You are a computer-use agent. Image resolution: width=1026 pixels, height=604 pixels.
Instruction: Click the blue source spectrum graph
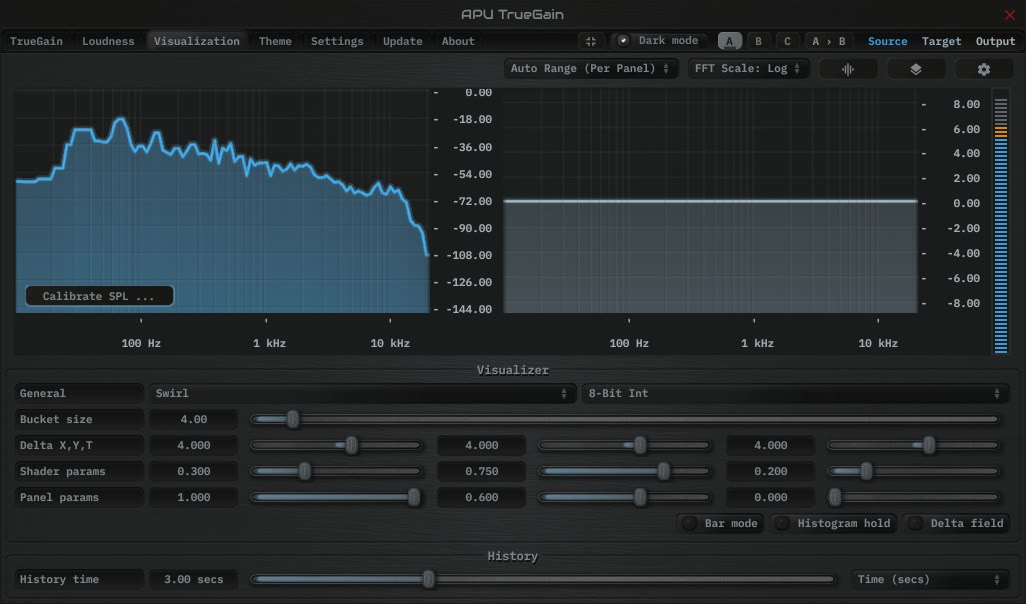[222, 201]
